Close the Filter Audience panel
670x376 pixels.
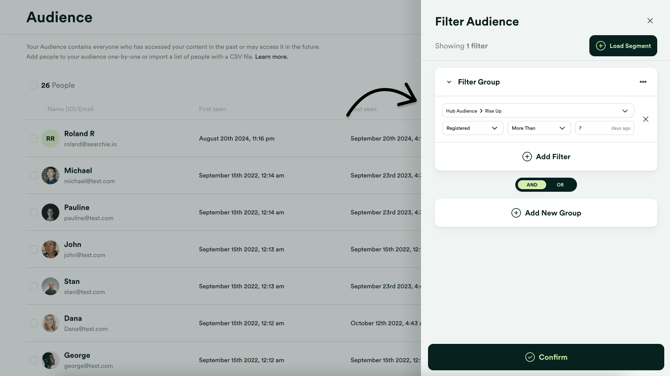click(x=650, y=21)
